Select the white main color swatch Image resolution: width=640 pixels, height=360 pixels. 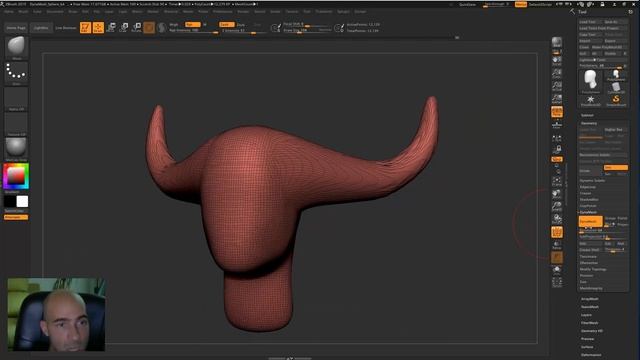coord(22,201)
